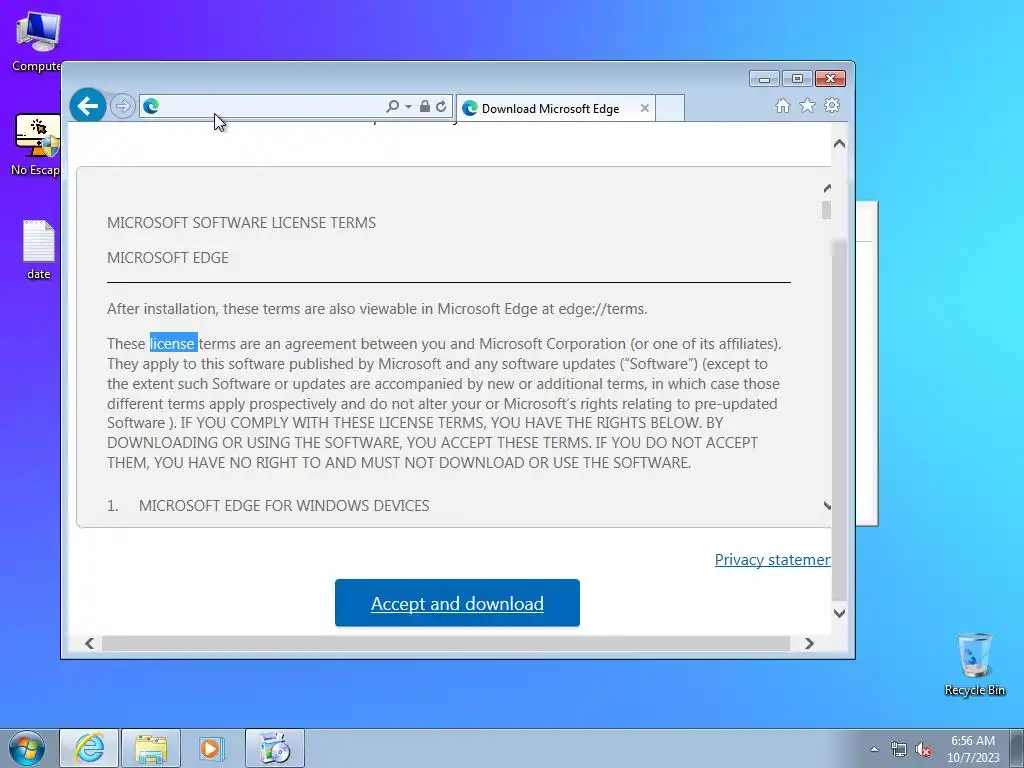Viewport: 1024px width, 768px height.
Task: Click the Accept and download button
Action: (x=457, y=603)
